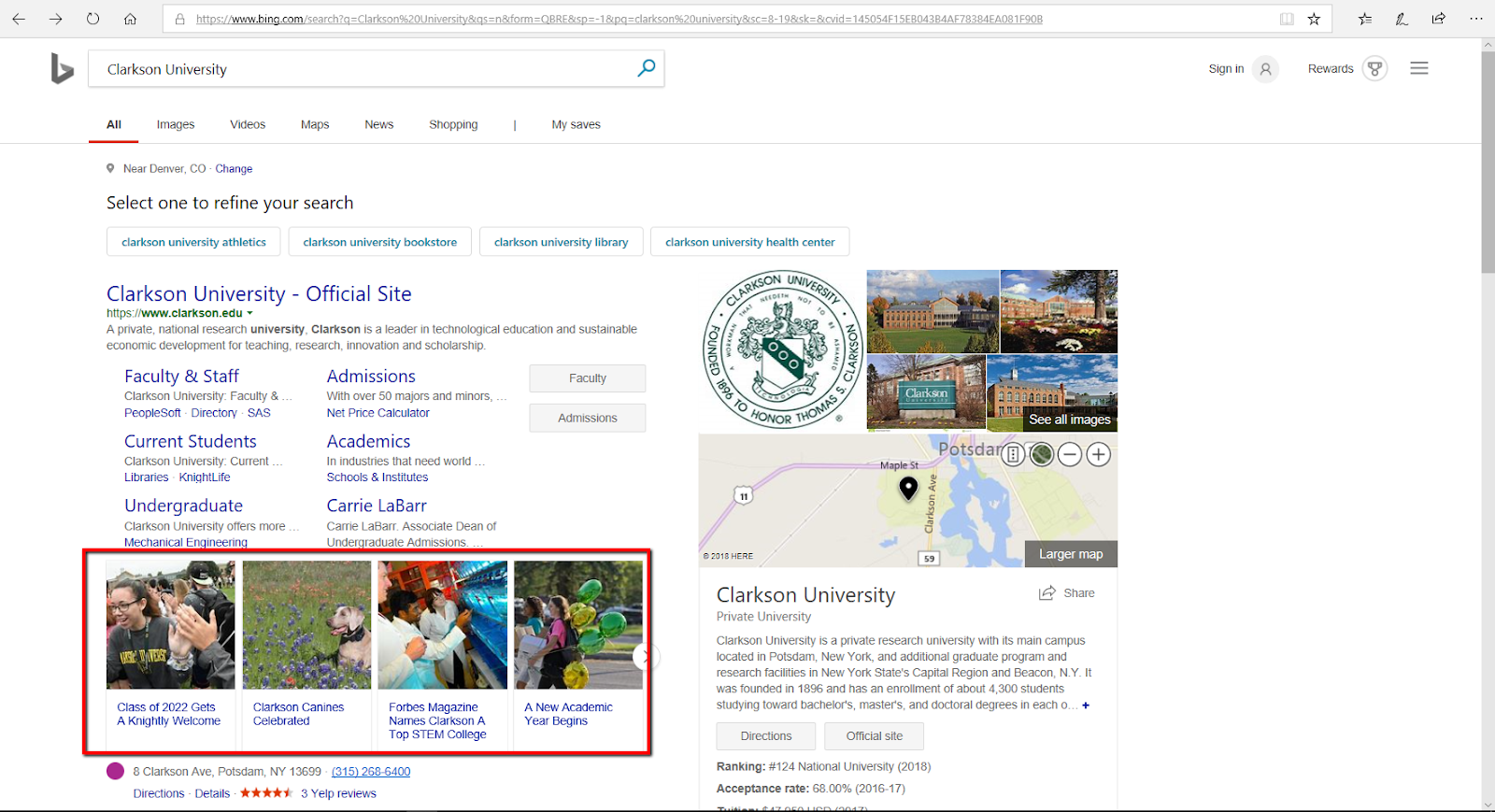Open browser Settings and more menu

pyautogui.click(x=1476, y=19)
